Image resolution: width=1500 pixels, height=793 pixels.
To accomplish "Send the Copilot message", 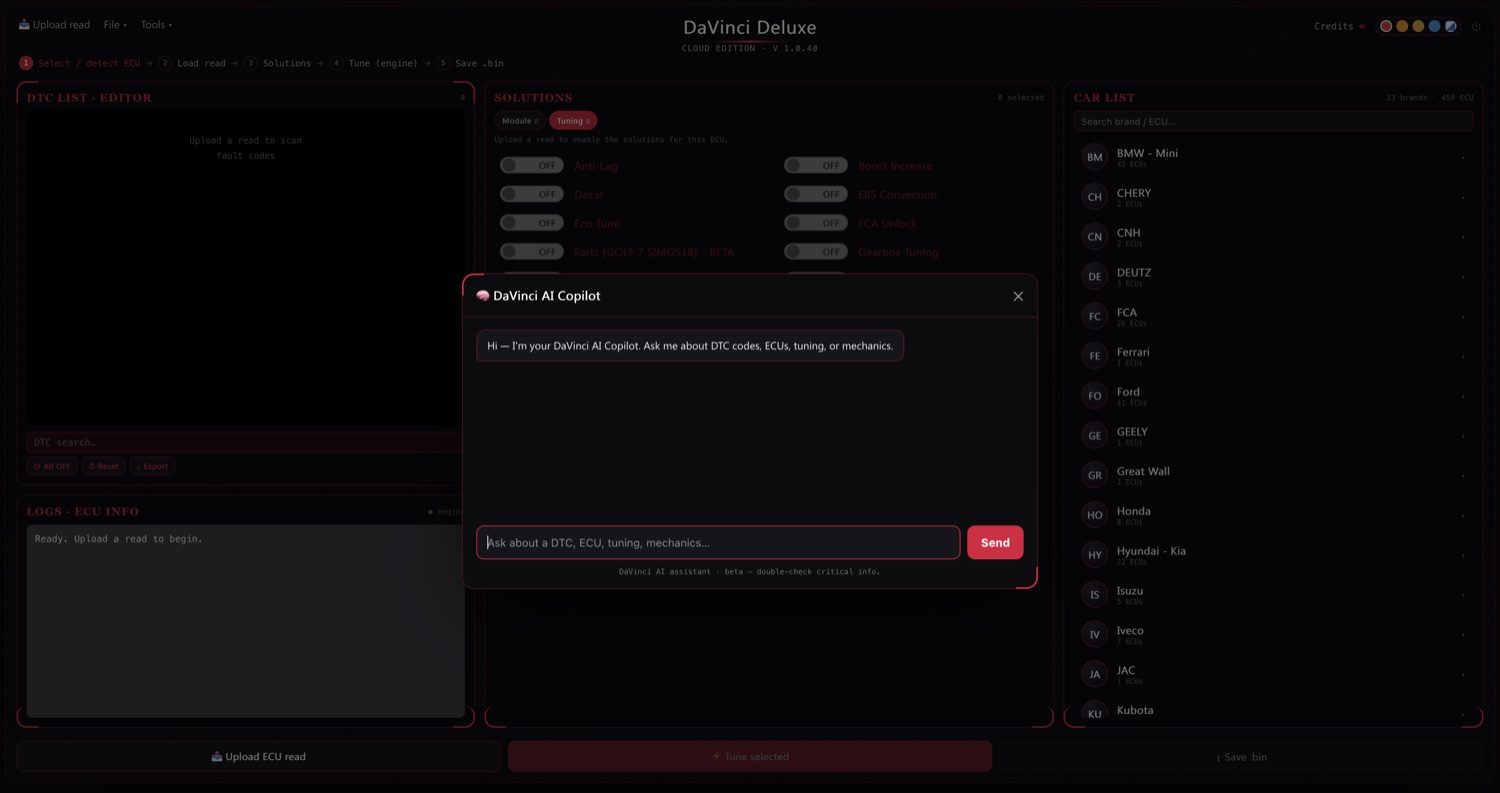I will pos(995,542).
